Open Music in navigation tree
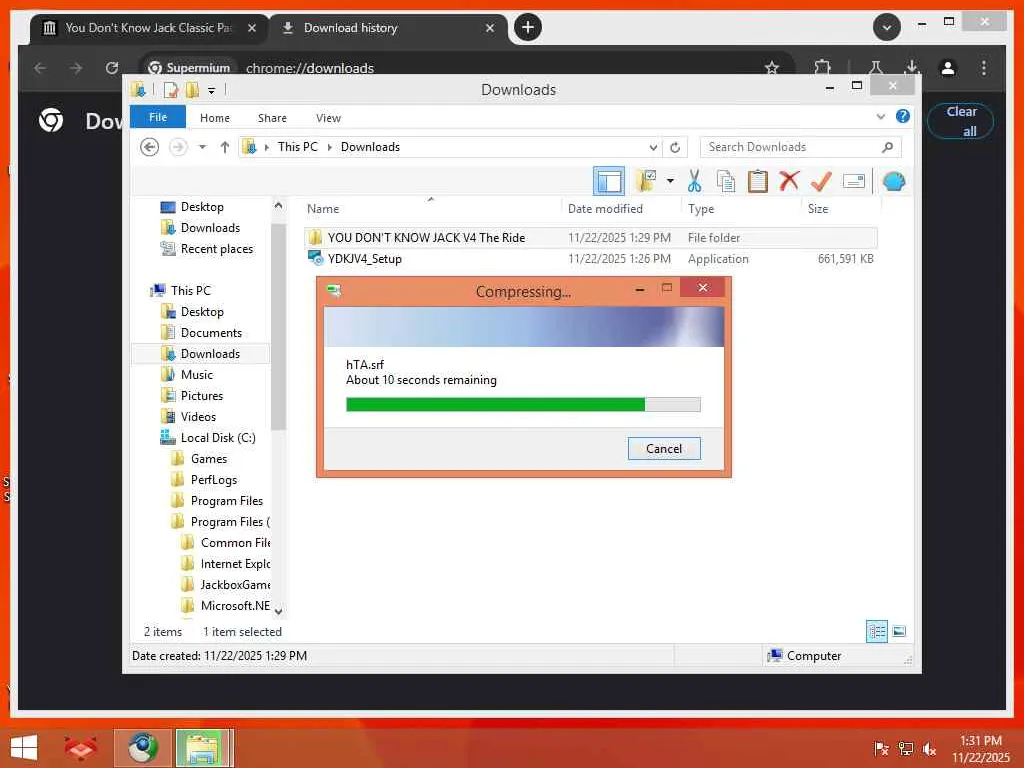 click(196, 375)
